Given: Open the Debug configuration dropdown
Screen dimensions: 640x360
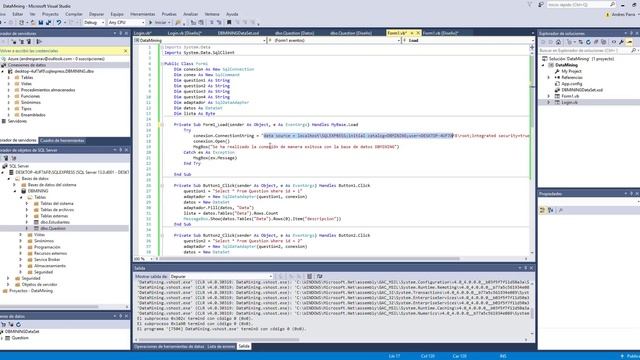Looking at the screenshot, I should coord(94,22).
